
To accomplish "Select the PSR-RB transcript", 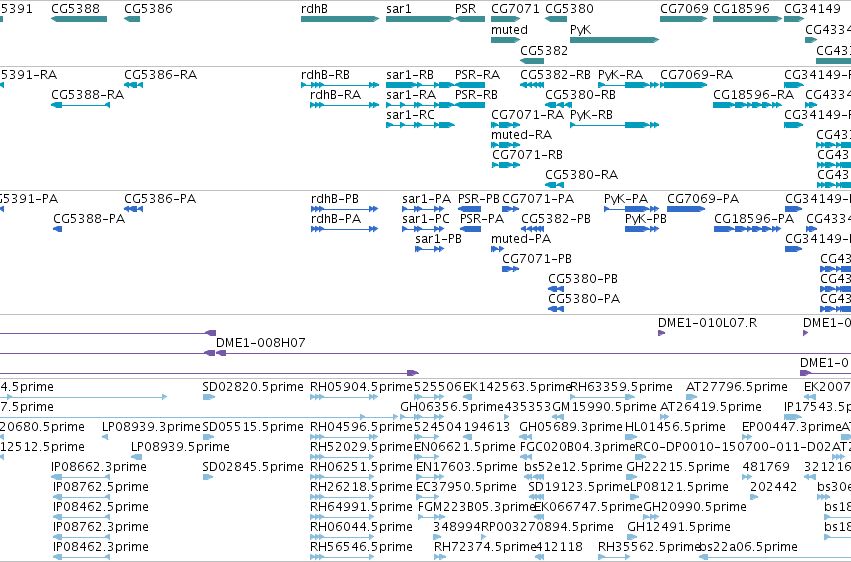I will (470, 105).
